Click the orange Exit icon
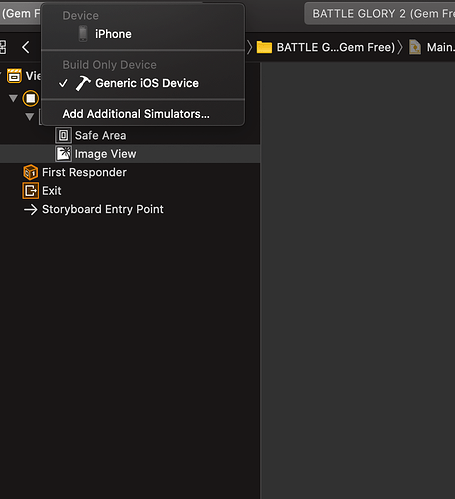This screenshot has width=455, height=499. coord(31,191)
